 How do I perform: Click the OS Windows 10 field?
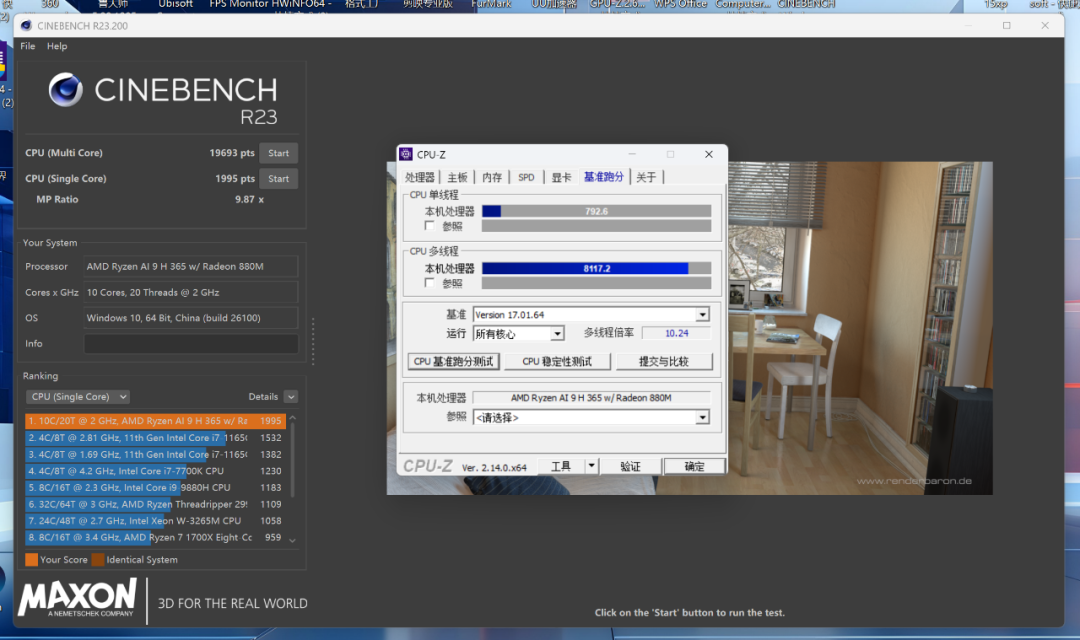click(191, 318)
